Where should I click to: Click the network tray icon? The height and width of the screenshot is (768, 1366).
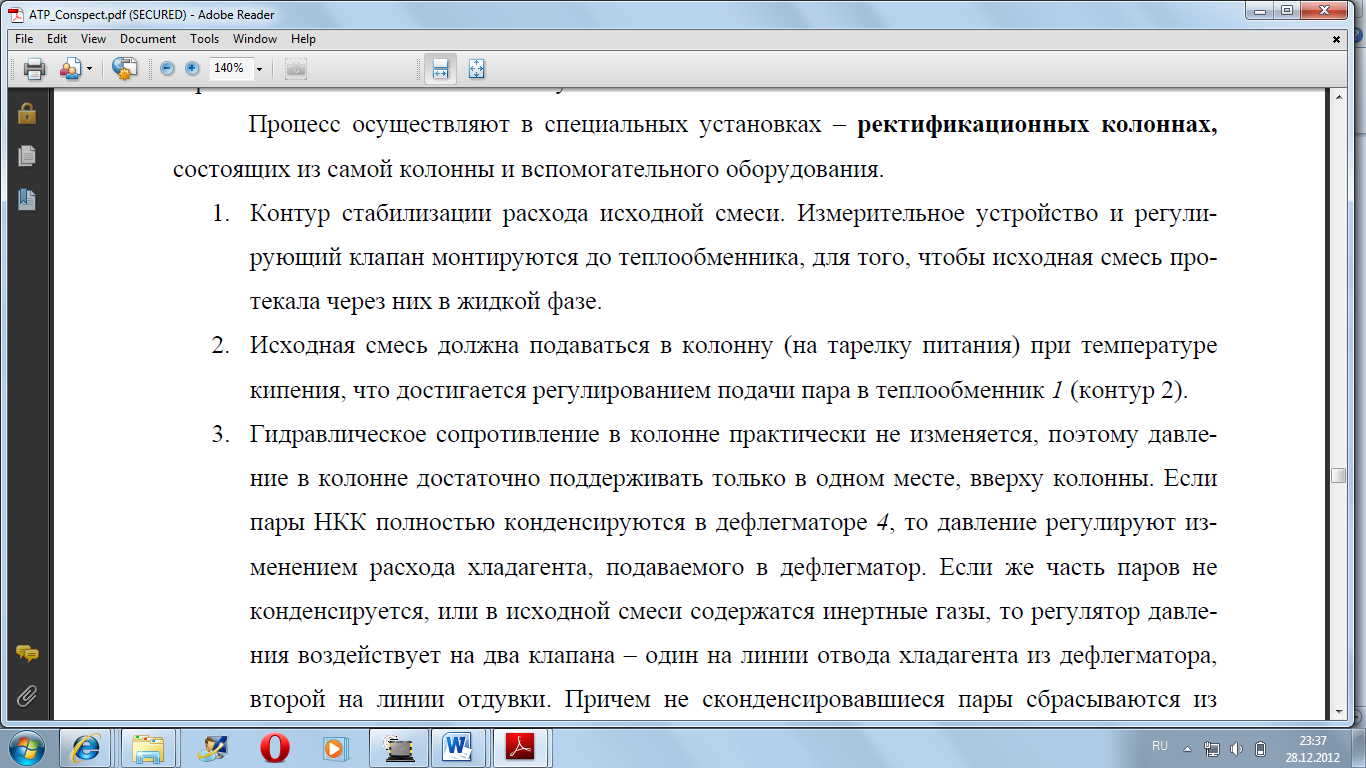click(x=1212, y=747)
